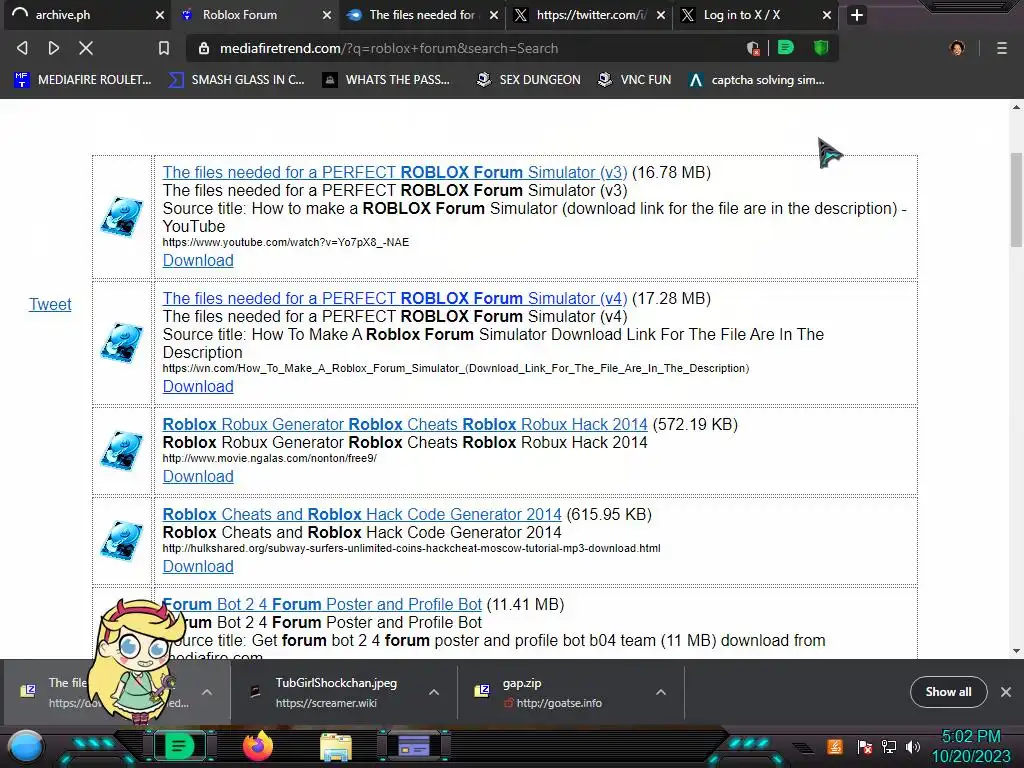Viewport: 1024px width, 768px height.
Task: Open Action Center flag tray icon
Action: (x=865, y=746)
